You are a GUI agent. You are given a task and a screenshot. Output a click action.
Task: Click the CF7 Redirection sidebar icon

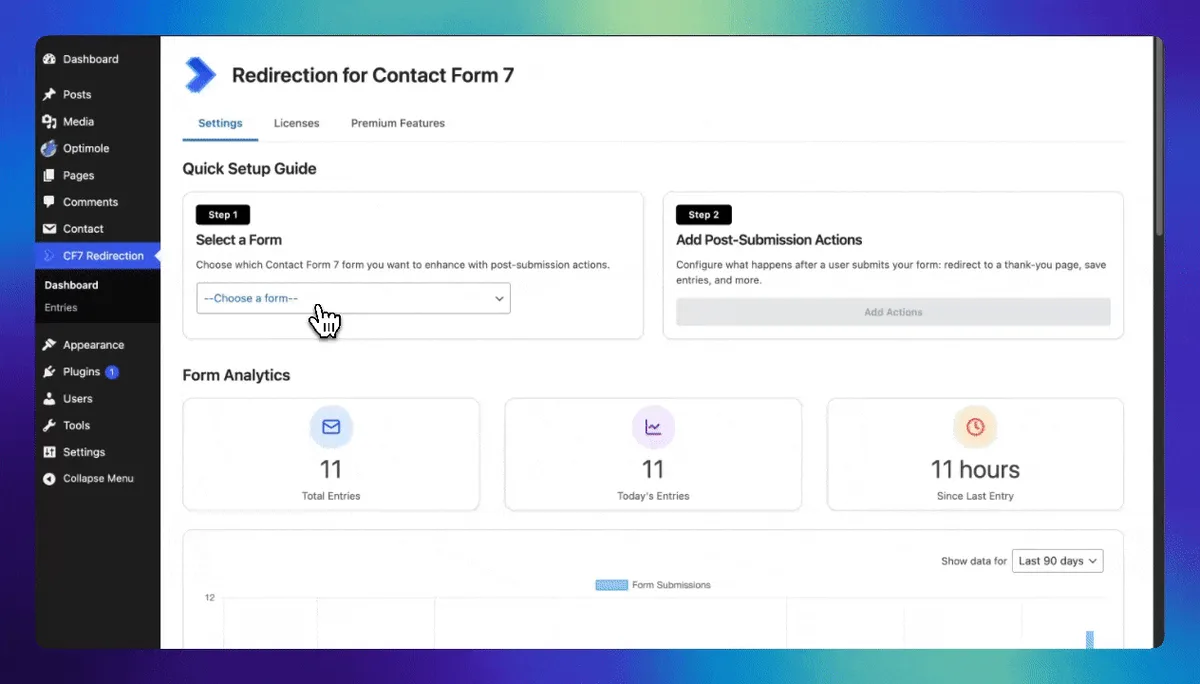(x=49, y=256)
